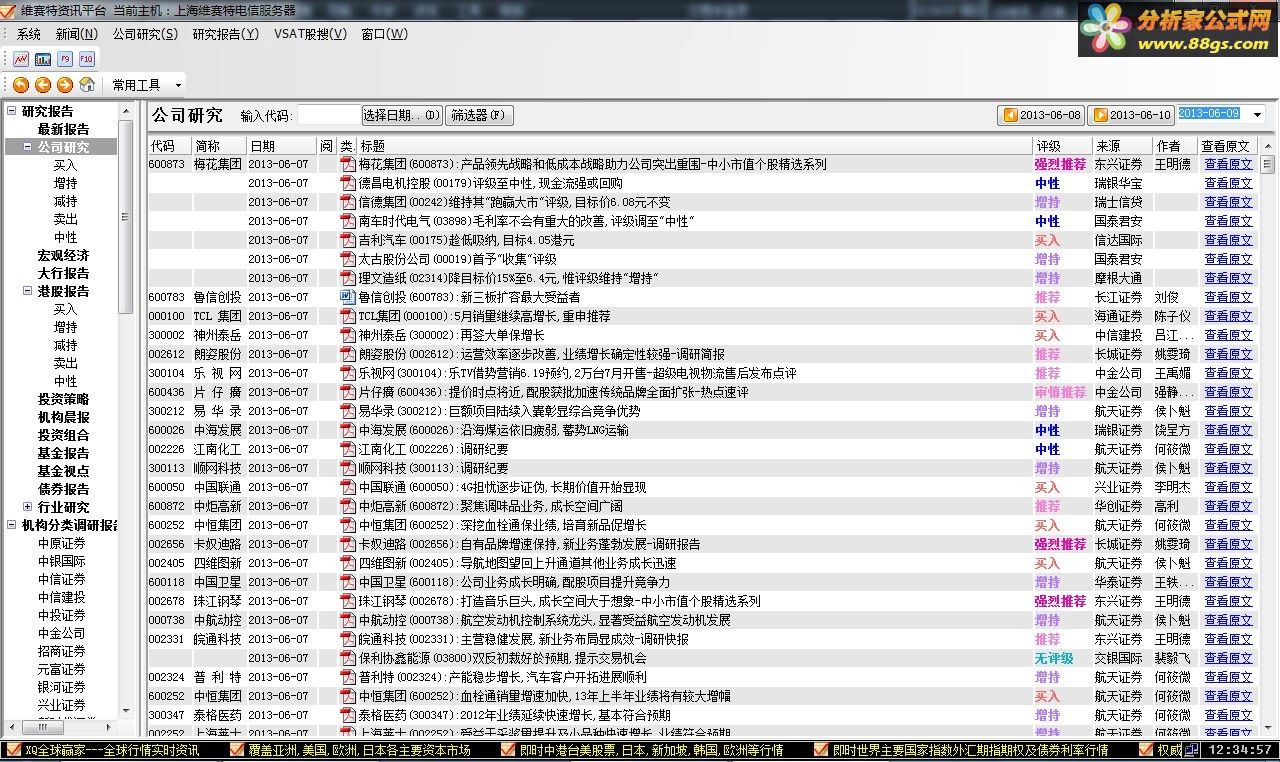The width and height of the screenshot is (1280, 762).
Task: Sort by the 评级 column header
Action: coord(1062,146)
